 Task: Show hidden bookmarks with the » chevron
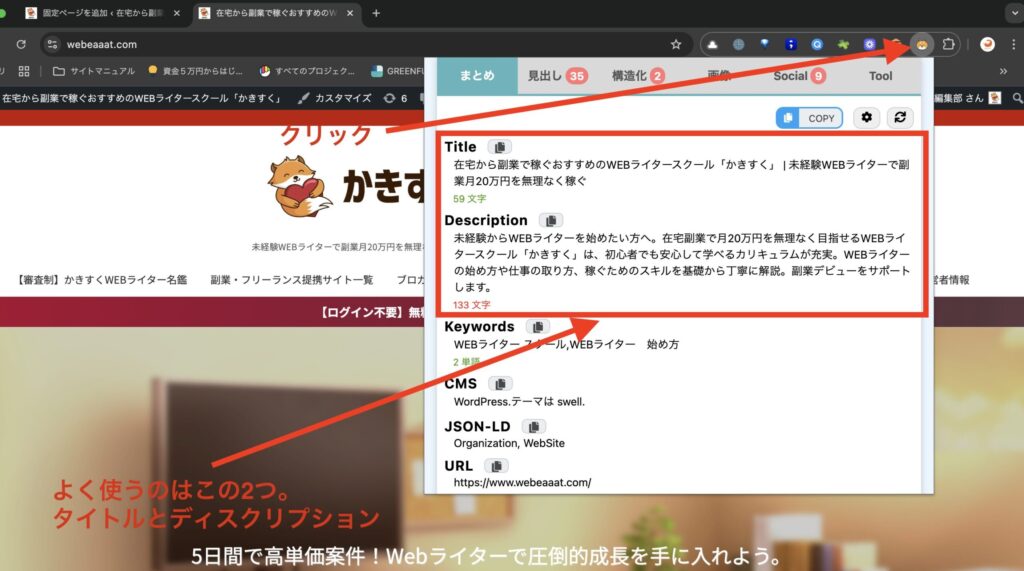click(x=1003, y=71)
